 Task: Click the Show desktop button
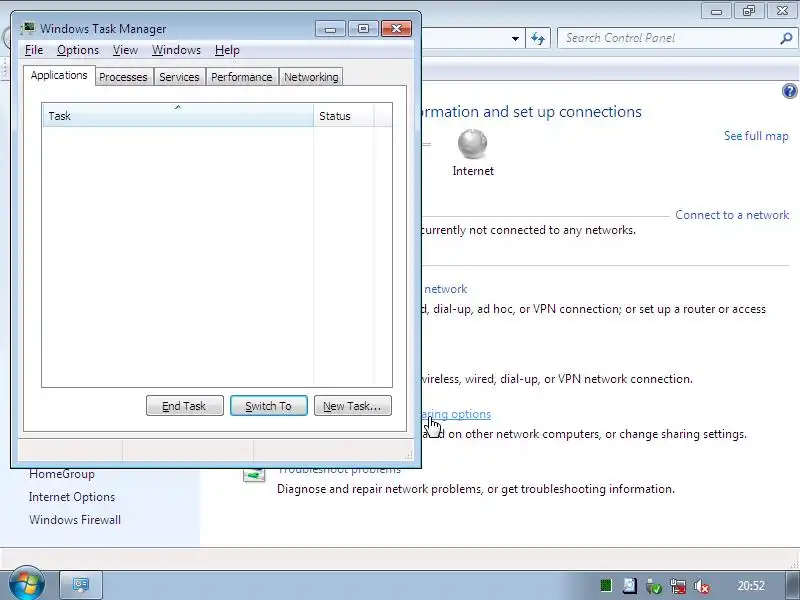(x=792, y=585)
